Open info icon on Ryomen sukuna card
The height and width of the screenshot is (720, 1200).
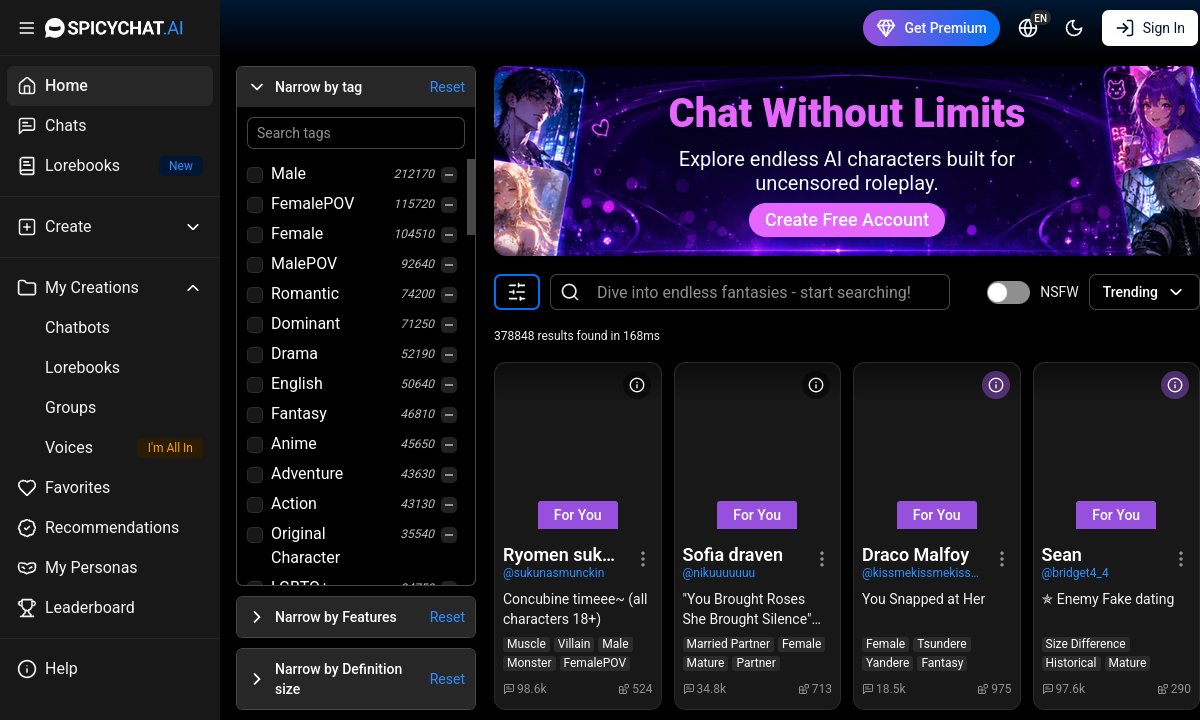point(637,385)
